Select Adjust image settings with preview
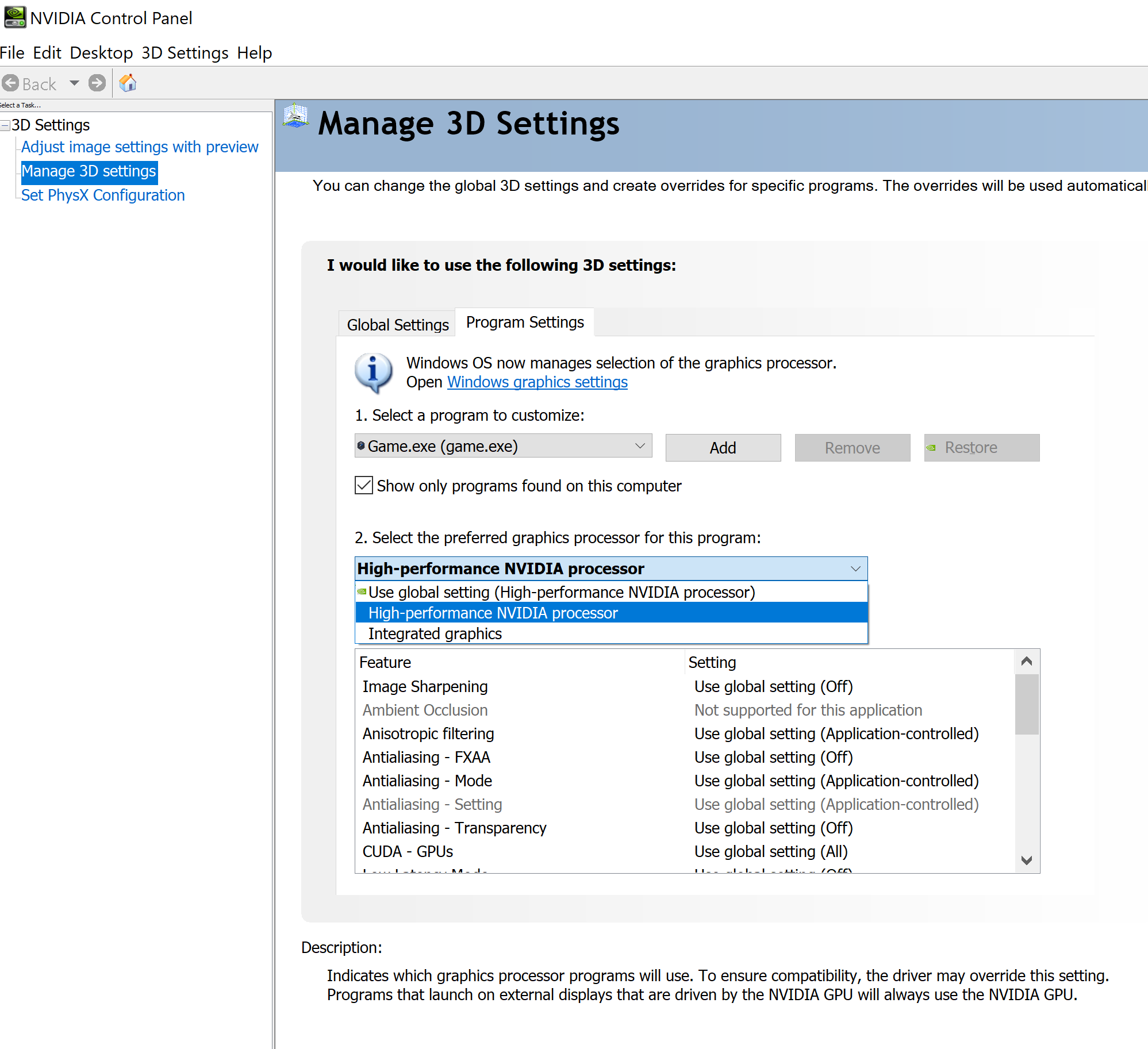Viewport: 1148px width, 1049px height. pyautogui.click(x=140, y=147)
